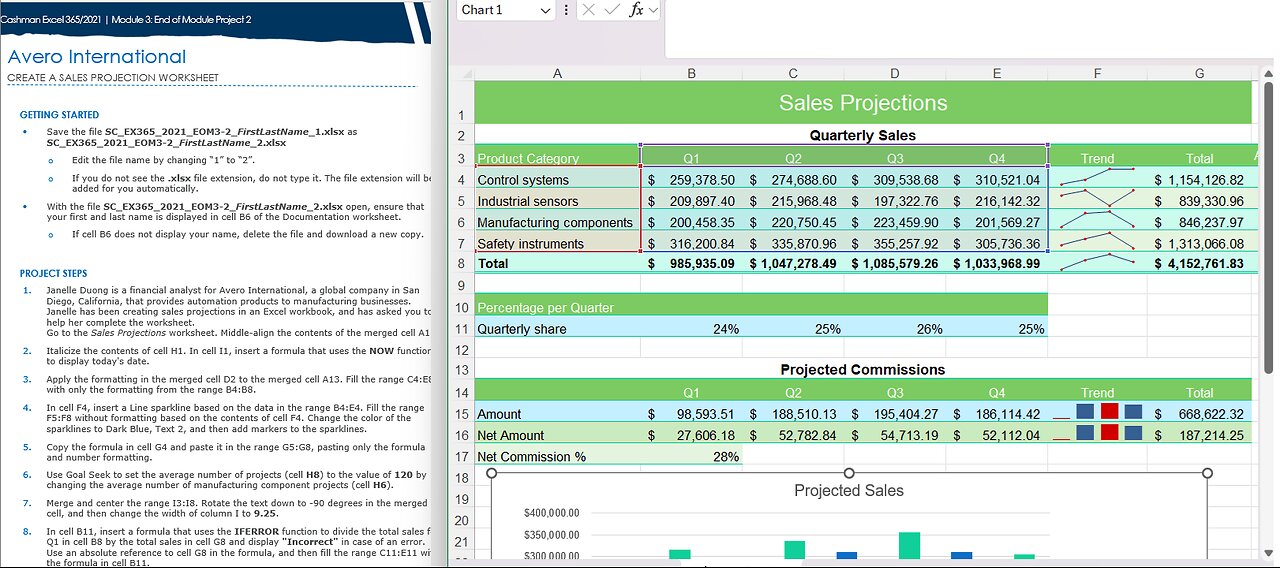
Task: Select row 17 header
Action: (x=461, y=457)
